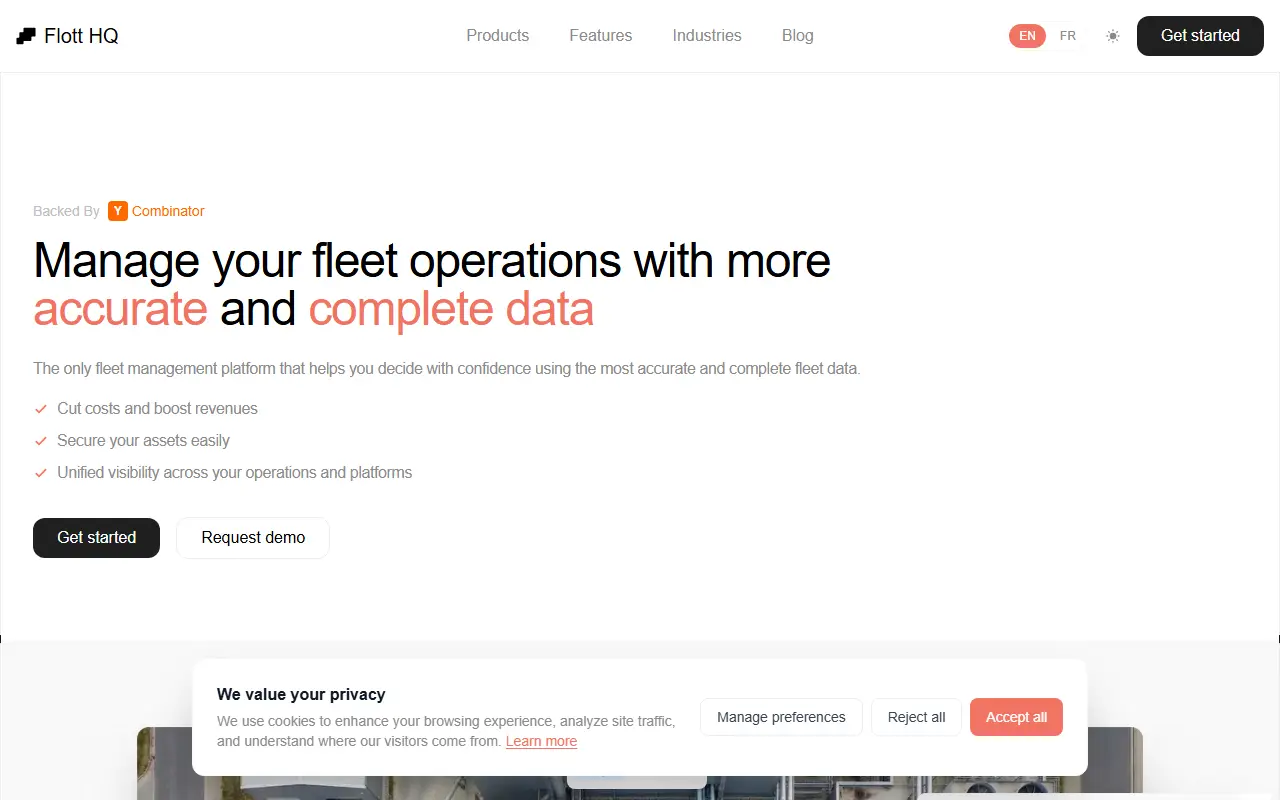This screenshot has height=800, width=1280.
Task: Click the Combinator link text
Action: pos(168,211)
